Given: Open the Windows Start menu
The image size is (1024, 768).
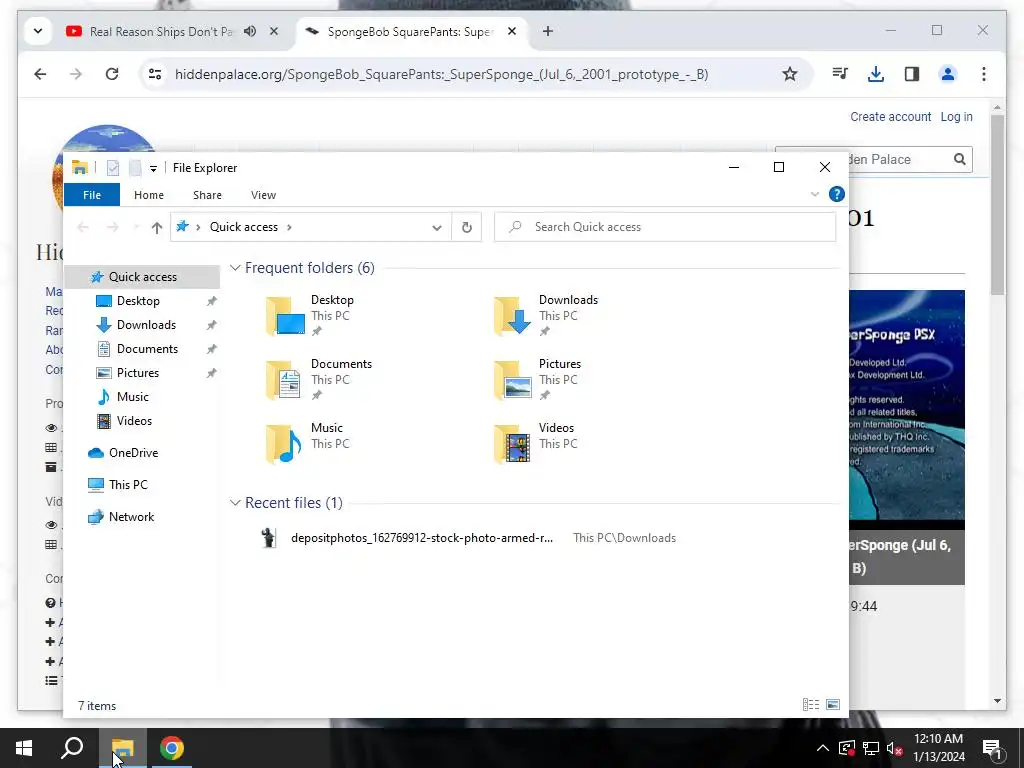Looking at the screenshot, I should click(x=24, y=748).
